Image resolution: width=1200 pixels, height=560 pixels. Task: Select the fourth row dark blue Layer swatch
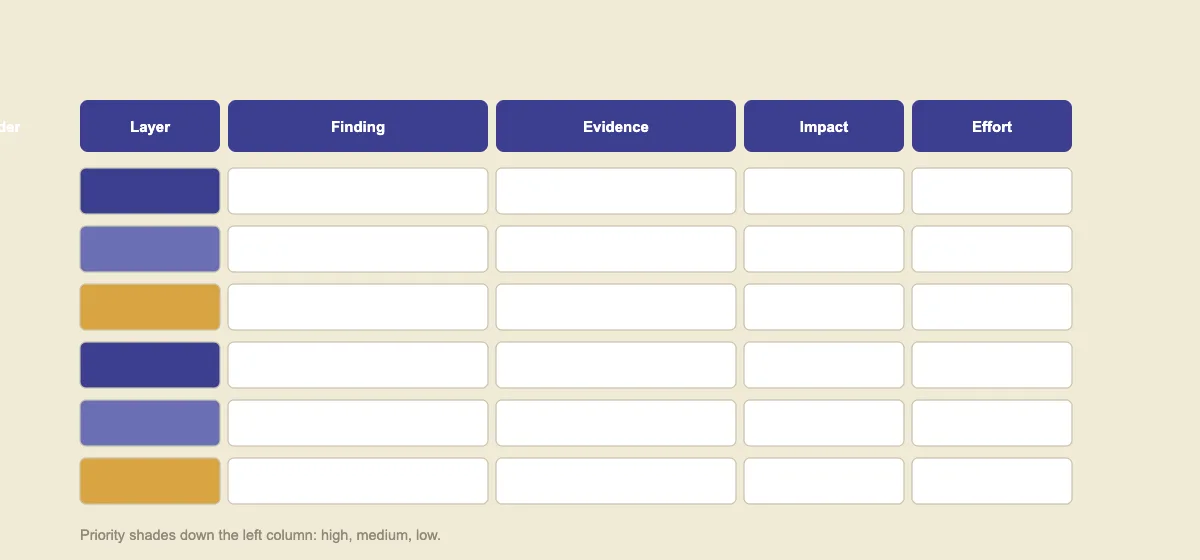[150, 365]
